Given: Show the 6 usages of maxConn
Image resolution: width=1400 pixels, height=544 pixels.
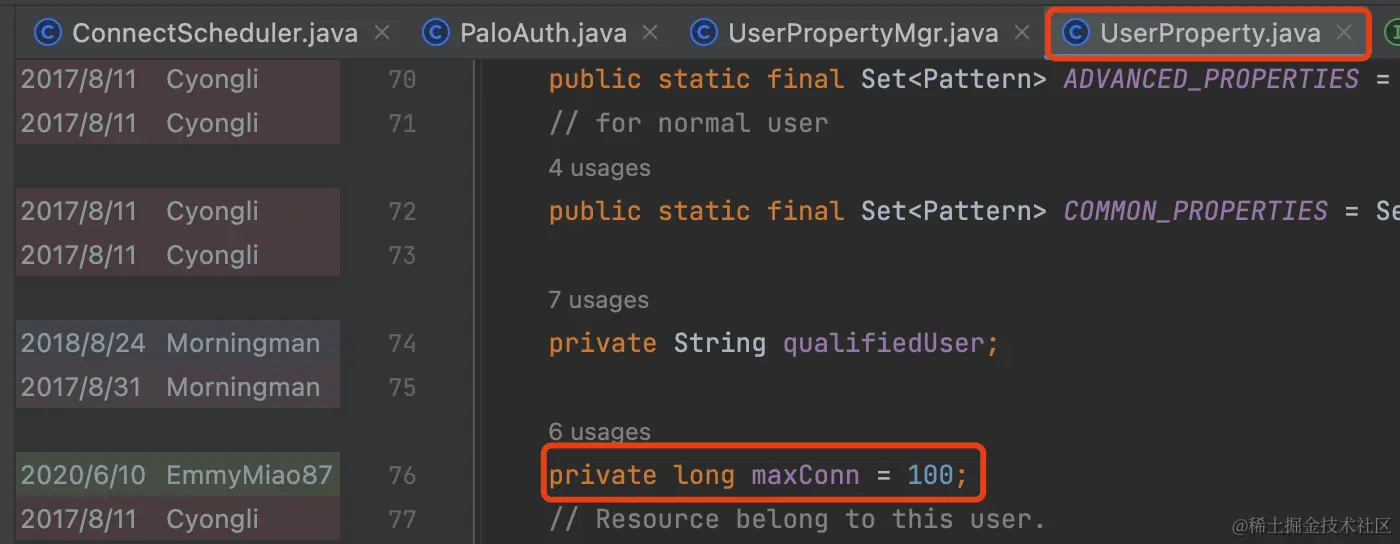Looking at the screenshot, I should click(x=599, y=432).
